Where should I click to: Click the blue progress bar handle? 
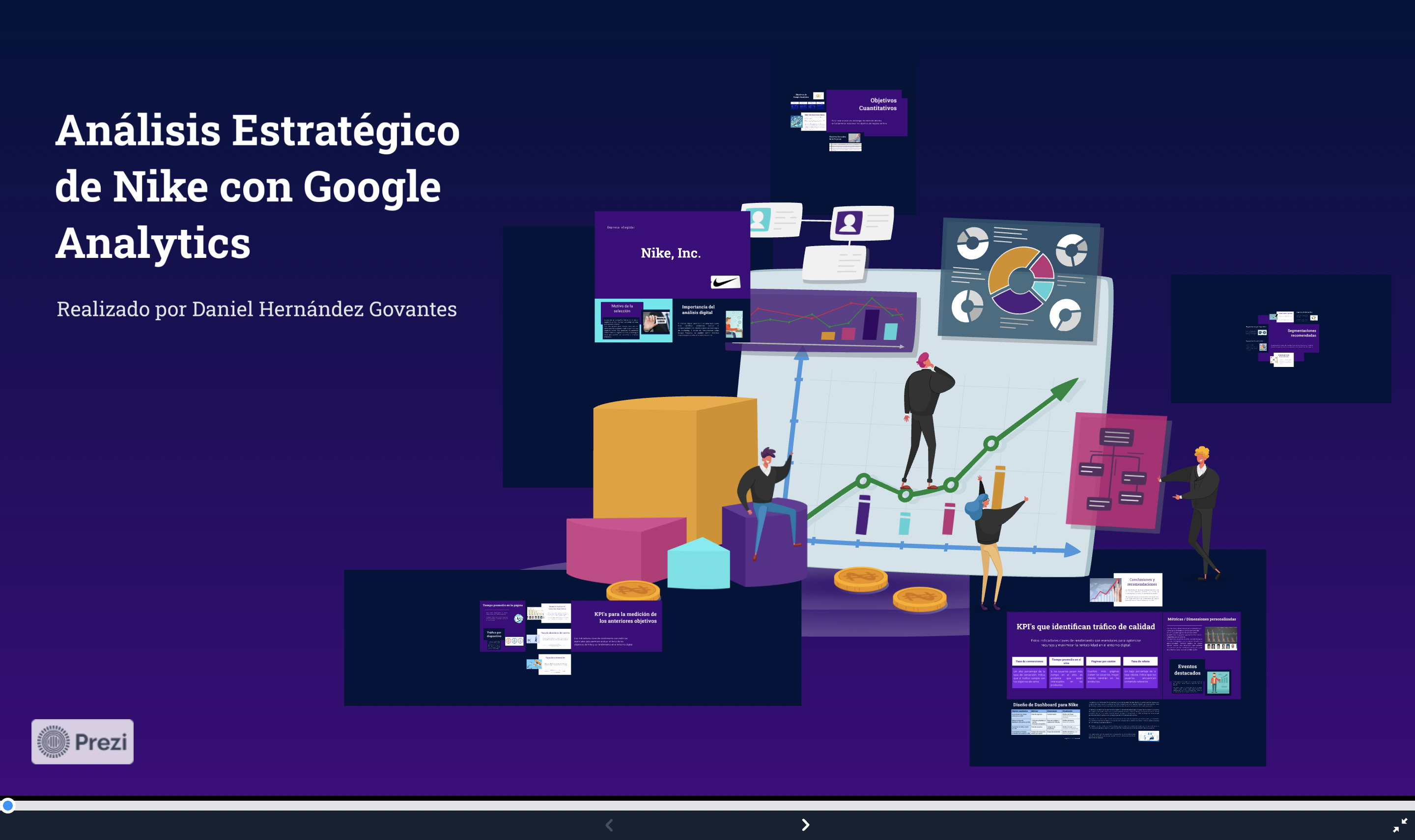(x=7, y=805)
